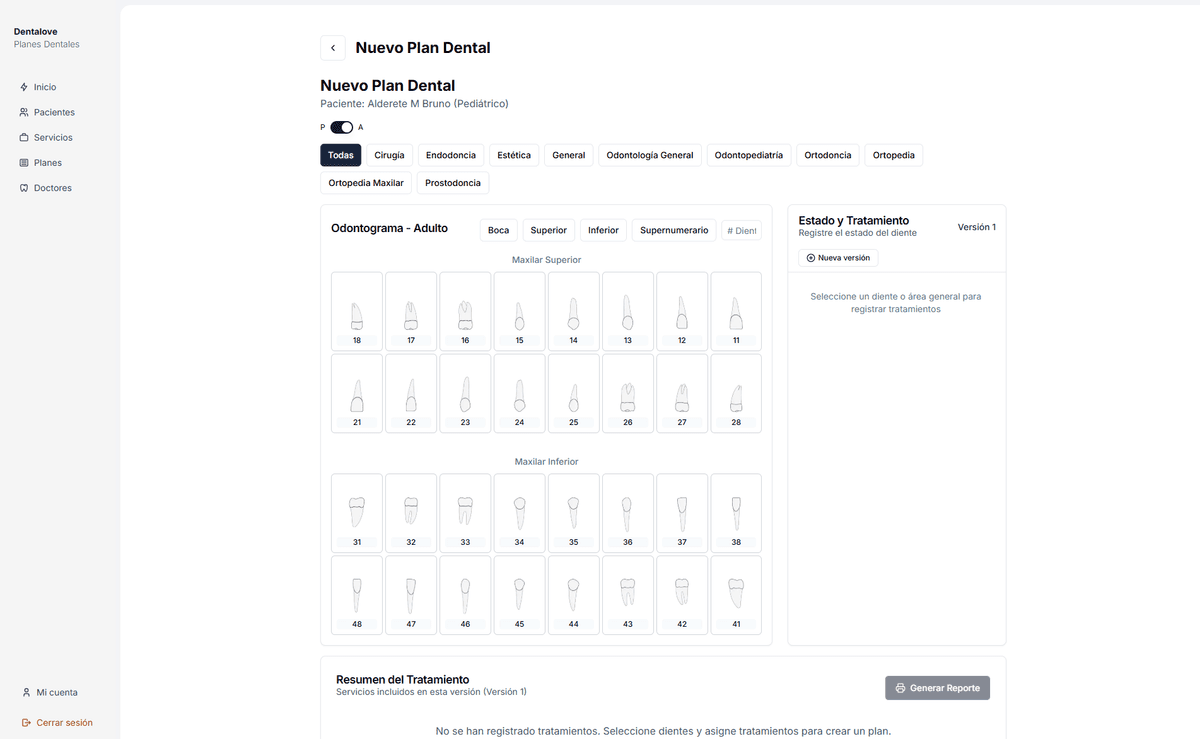Filter by General category
Screen dimensions: 1200x739
coord(569,155)
